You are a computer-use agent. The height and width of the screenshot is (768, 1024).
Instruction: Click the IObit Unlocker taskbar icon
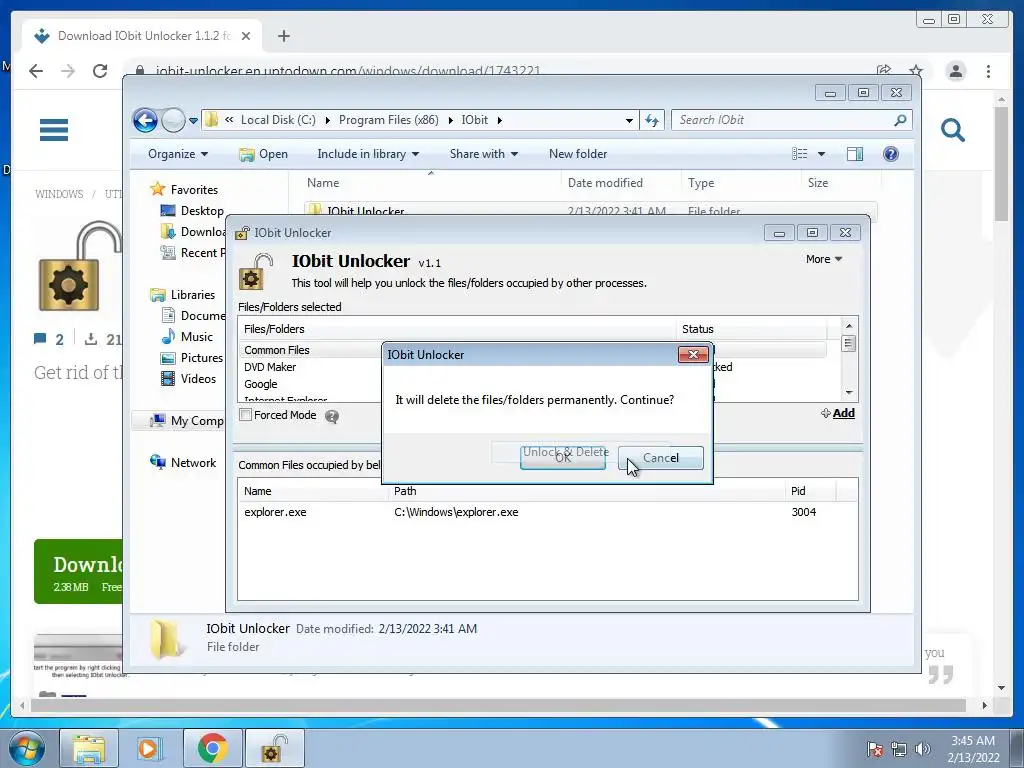(x=274, y=748)
